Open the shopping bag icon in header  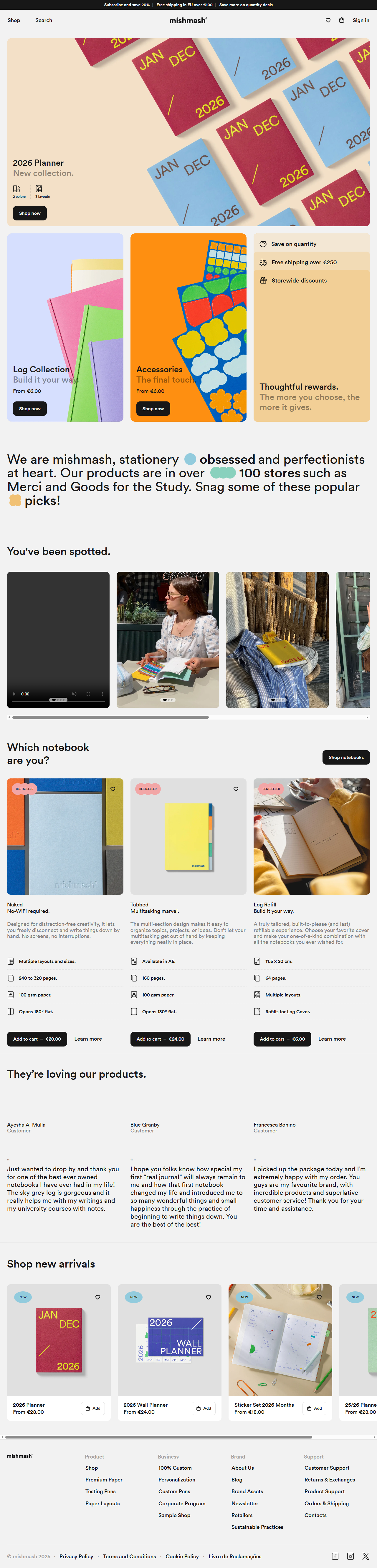(x=342, y=20)
